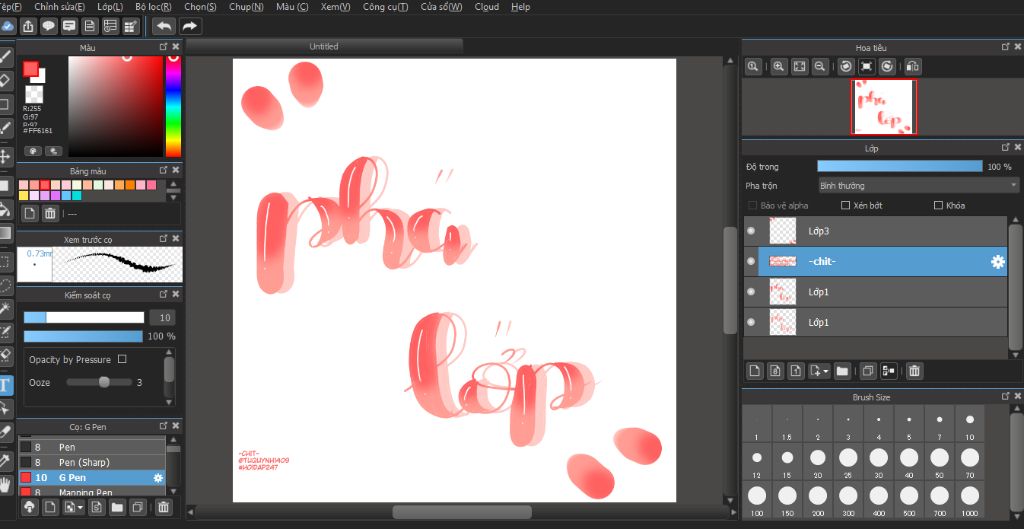Viewport: 1024px width, 529px height.
Task: Select the Bucket fill tool
Action: pyautogui.click(x=5, y=209)
